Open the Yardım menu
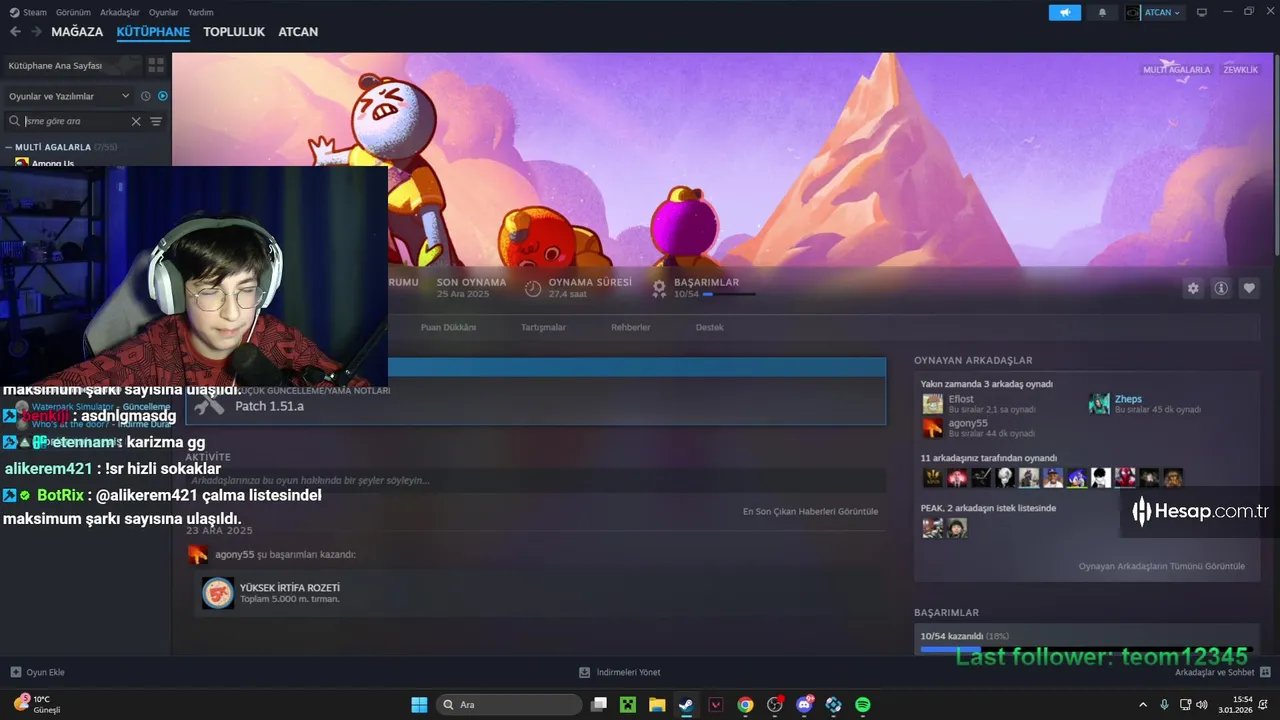 click(201, 12)
